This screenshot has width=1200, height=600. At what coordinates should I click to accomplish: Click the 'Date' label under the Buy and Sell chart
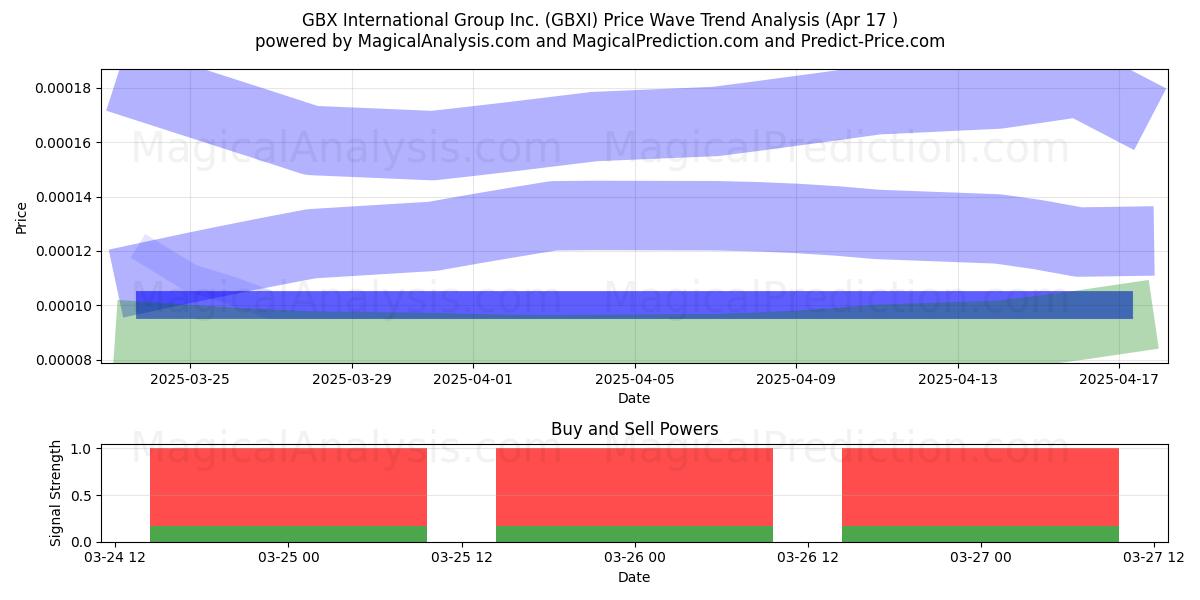(x=634, y=577)
